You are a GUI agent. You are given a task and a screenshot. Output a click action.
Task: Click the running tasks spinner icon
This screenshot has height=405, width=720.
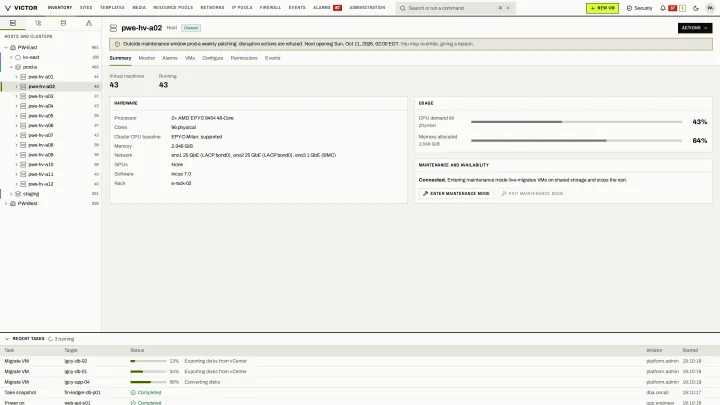click(51, 339)
